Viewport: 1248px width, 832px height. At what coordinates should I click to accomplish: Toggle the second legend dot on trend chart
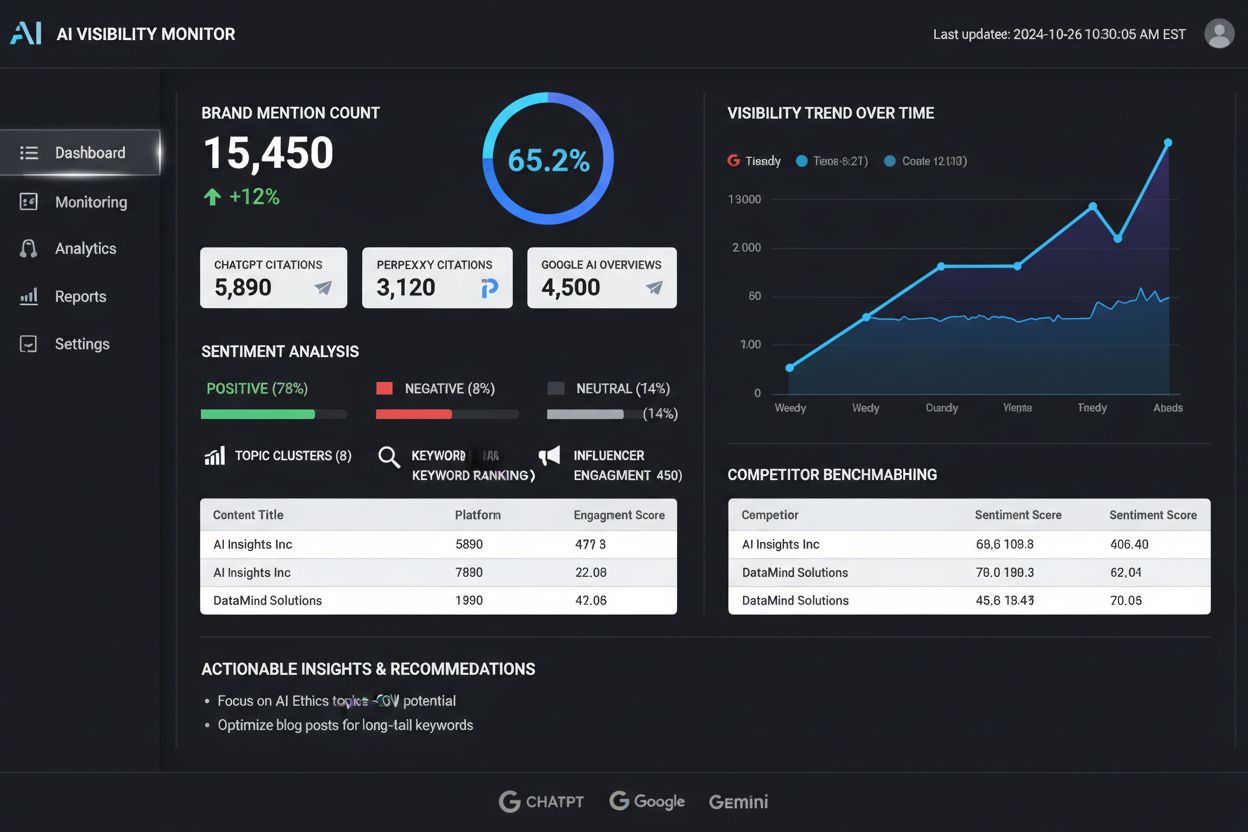tap(801, 160)
